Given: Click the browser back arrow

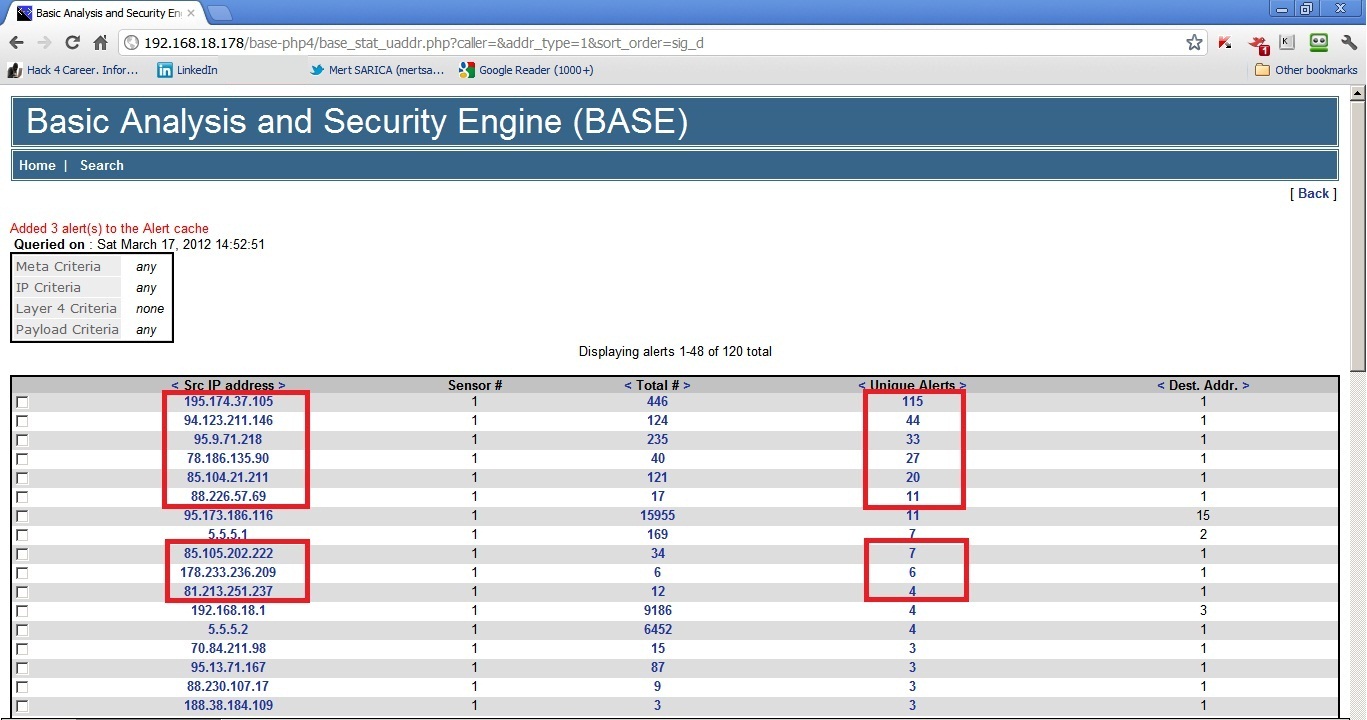Looking at the screenshot, I should tap(16, 43).
